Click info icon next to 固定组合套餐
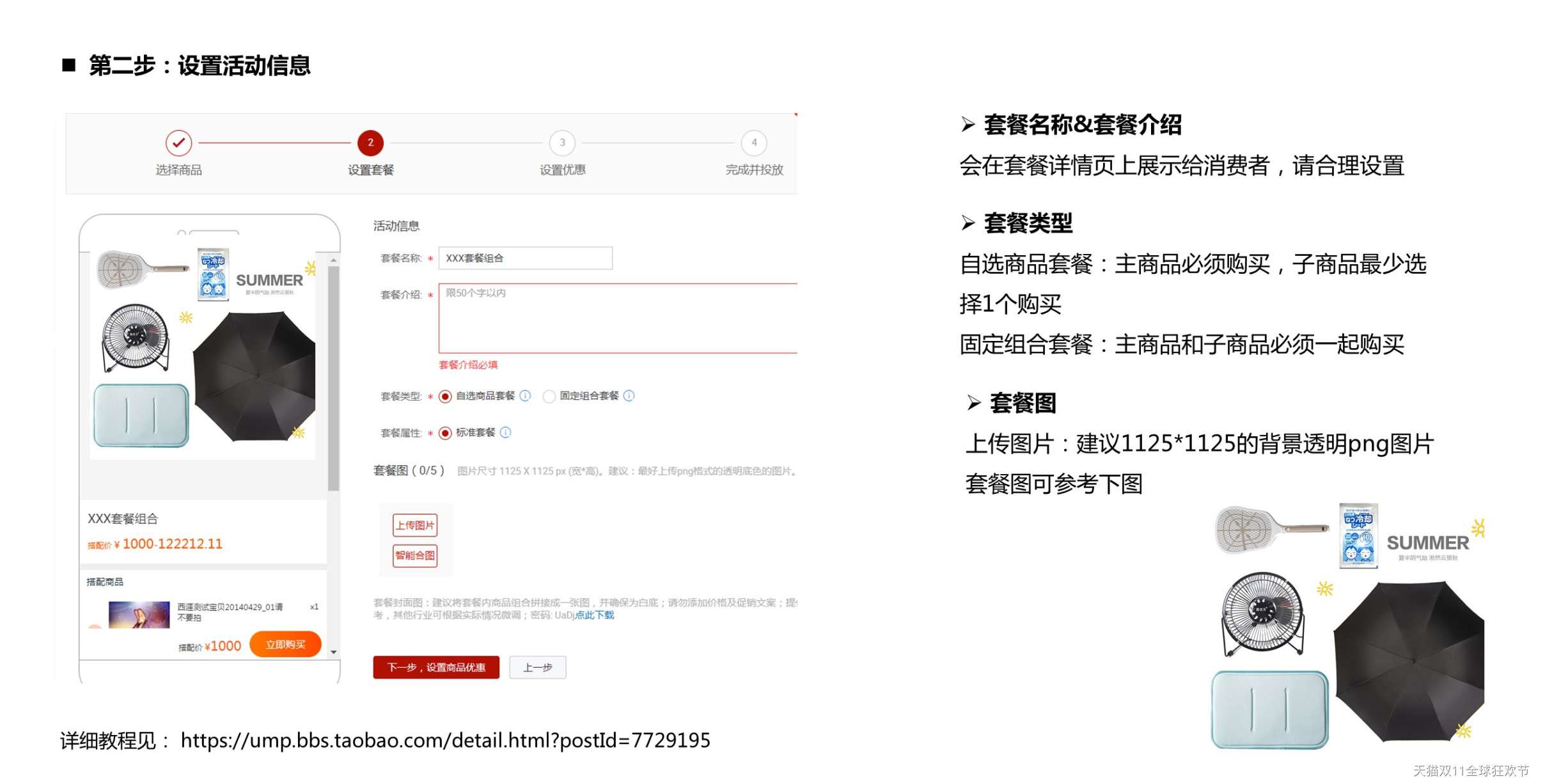Viewport: 1568px width, 783px height. 629,396
